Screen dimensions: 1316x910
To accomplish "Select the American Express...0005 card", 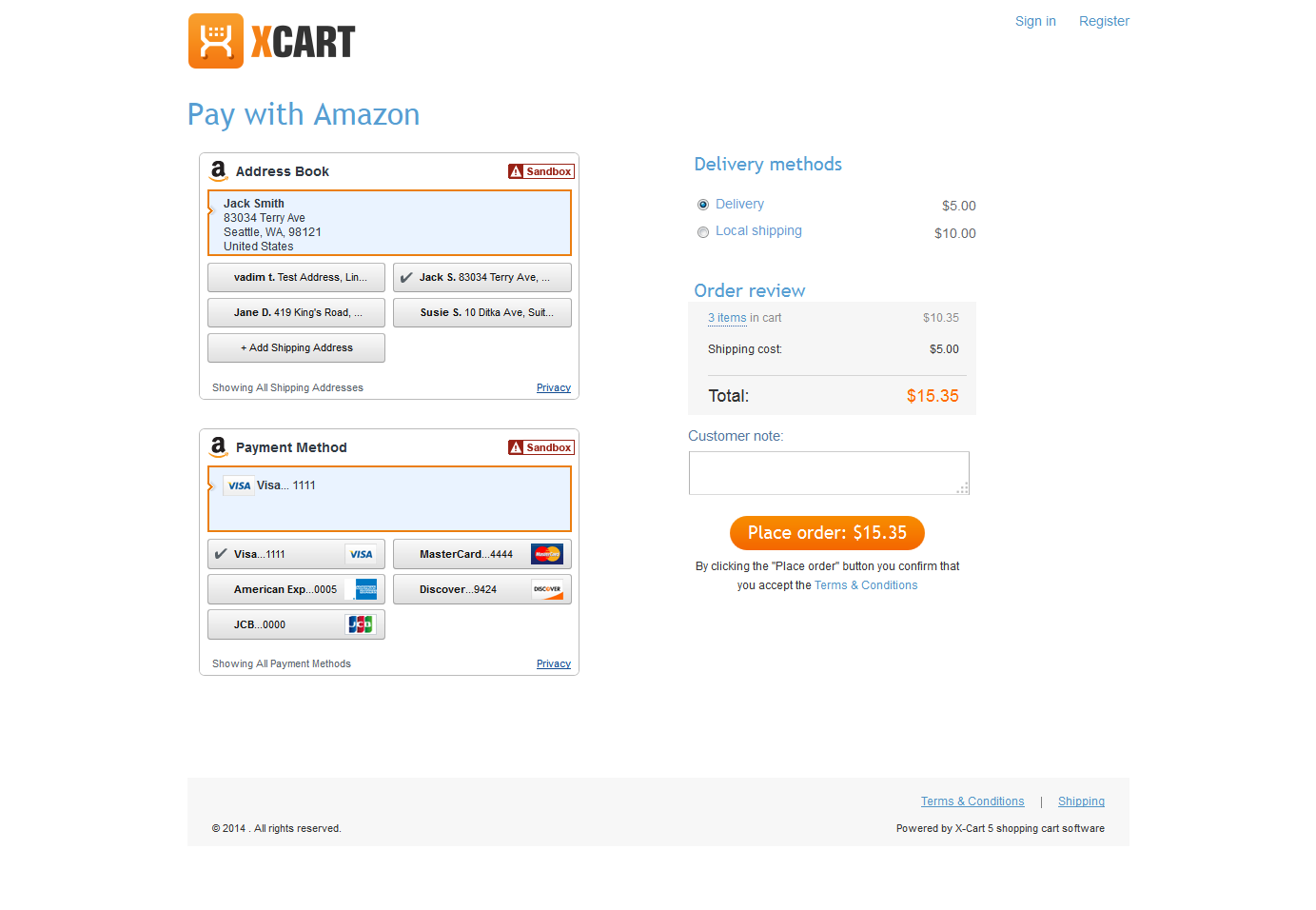I will (295, 589).
